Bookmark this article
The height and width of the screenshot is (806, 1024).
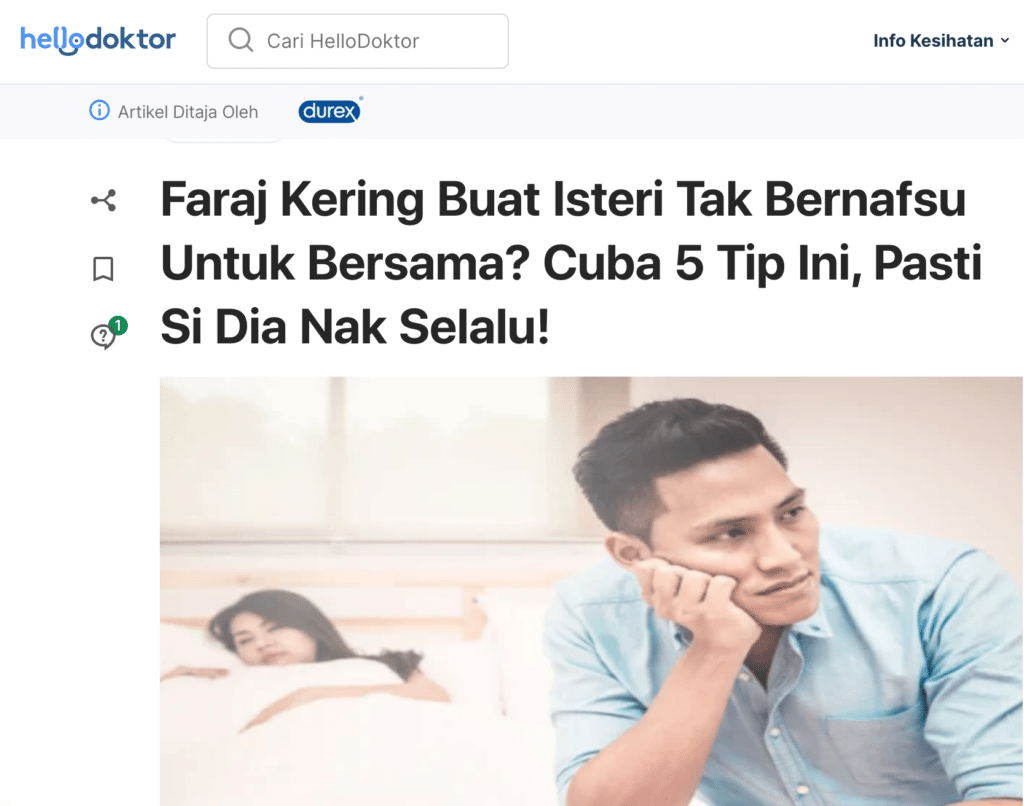[x=103, y=268]
